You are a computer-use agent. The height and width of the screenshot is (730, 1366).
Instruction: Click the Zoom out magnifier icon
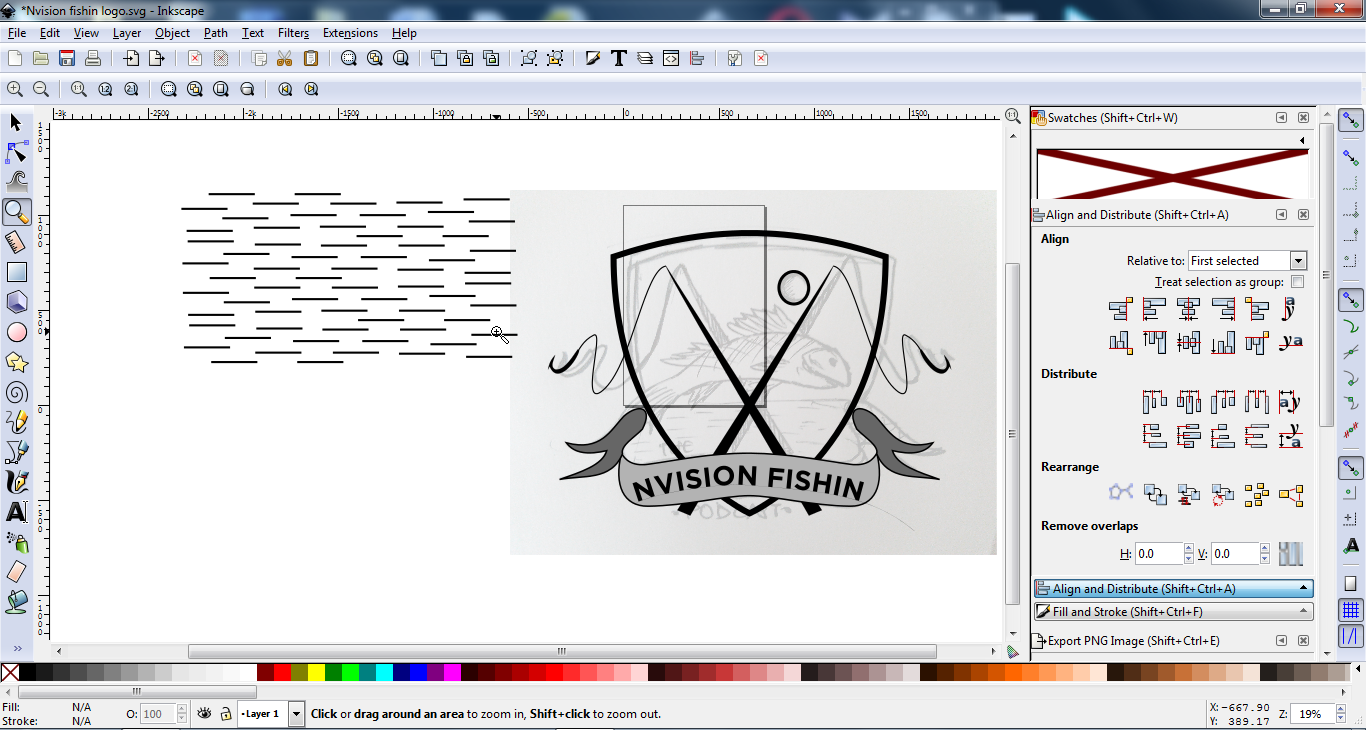coord(41,89)
